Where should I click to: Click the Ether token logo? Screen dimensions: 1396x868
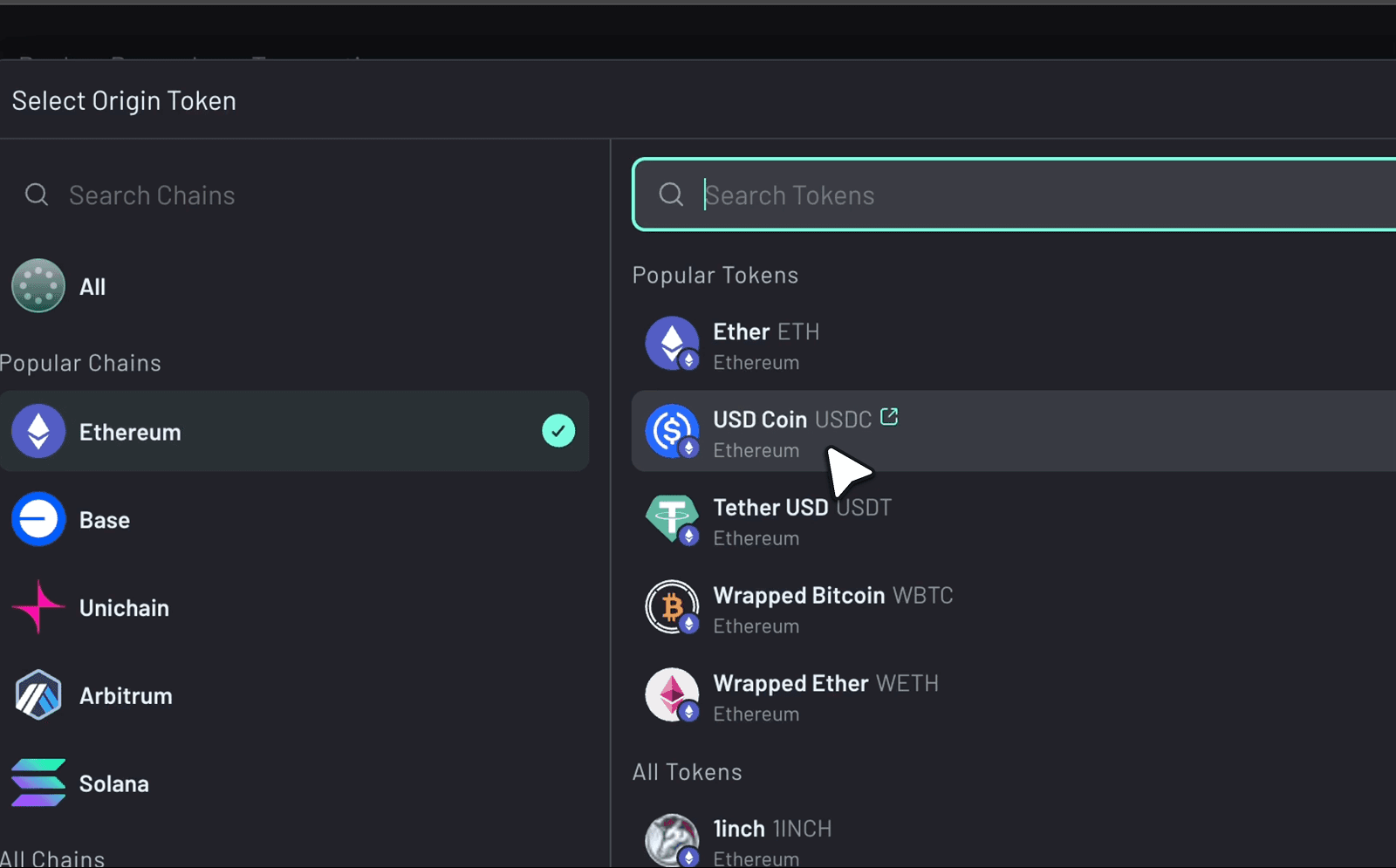click(x=672, y=344)
